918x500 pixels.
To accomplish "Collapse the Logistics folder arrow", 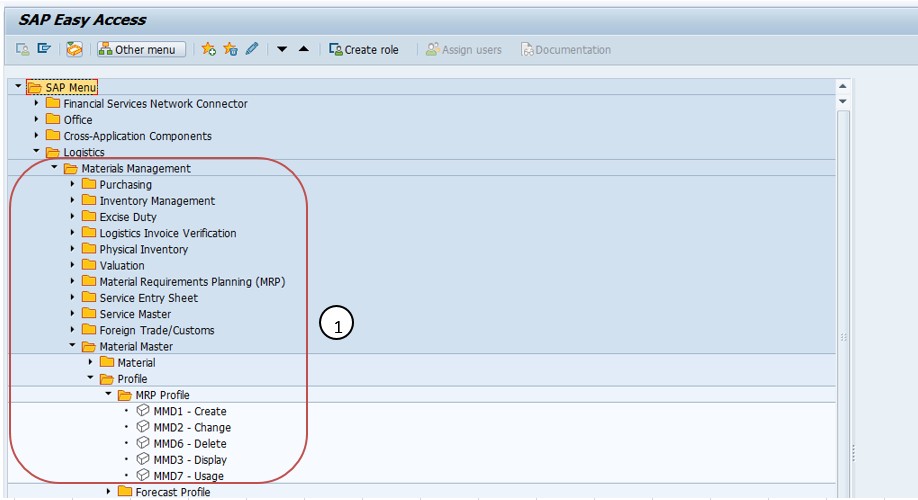I will pyautogui.click(x=36, y=151).
